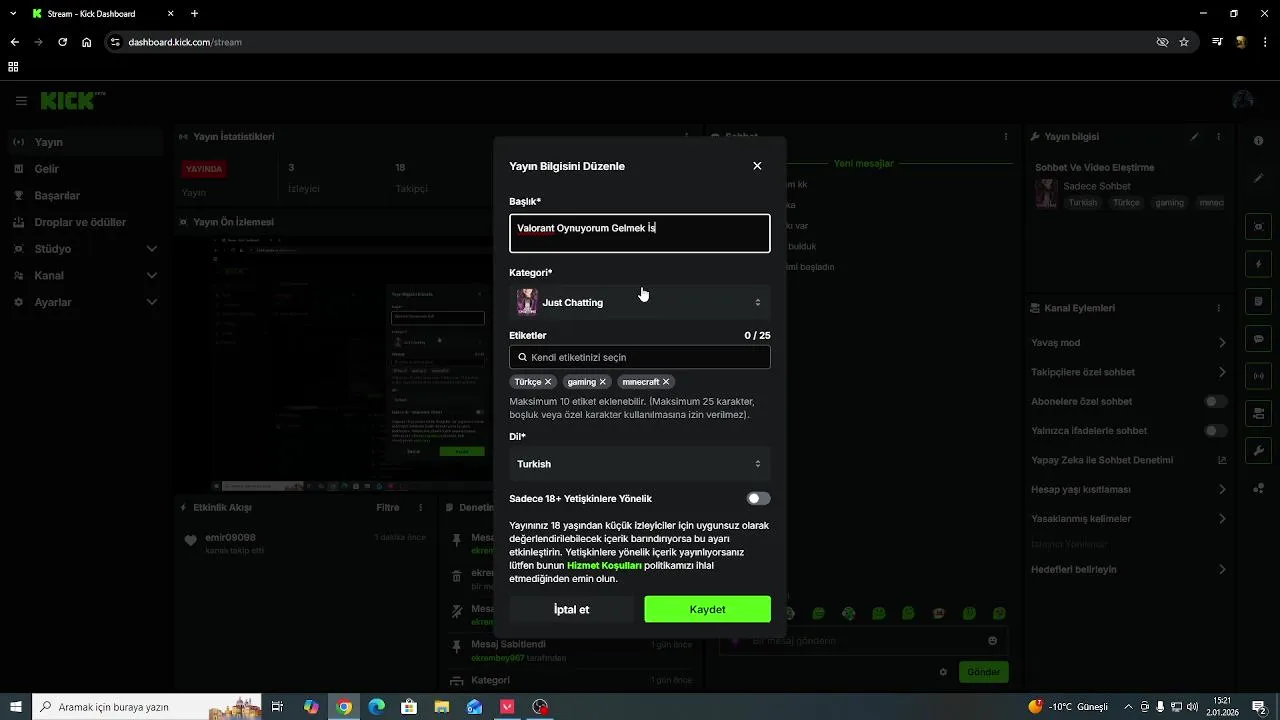This screenshot has width=1280, height=720.
Task: Cancel with the İptal et button
Action: click(x=572, y=609)
